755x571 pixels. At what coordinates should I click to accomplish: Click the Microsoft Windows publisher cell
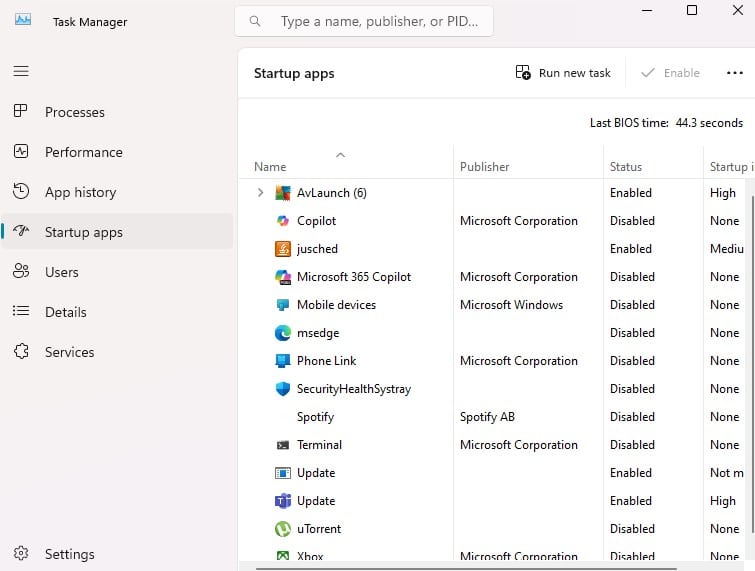point(511,305)
